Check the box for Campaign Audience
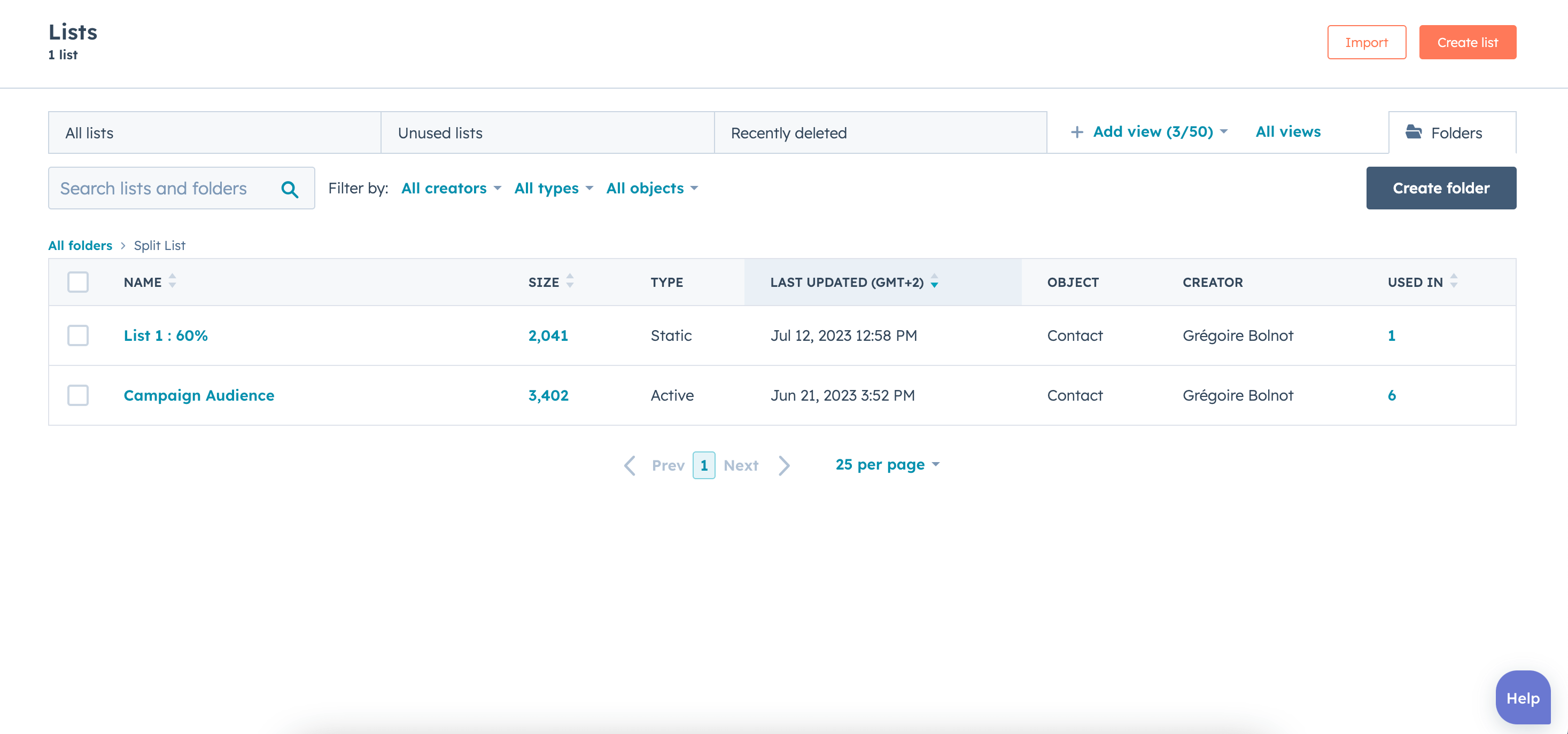This screenshot has height=734, width=1568. click(78, 395)
